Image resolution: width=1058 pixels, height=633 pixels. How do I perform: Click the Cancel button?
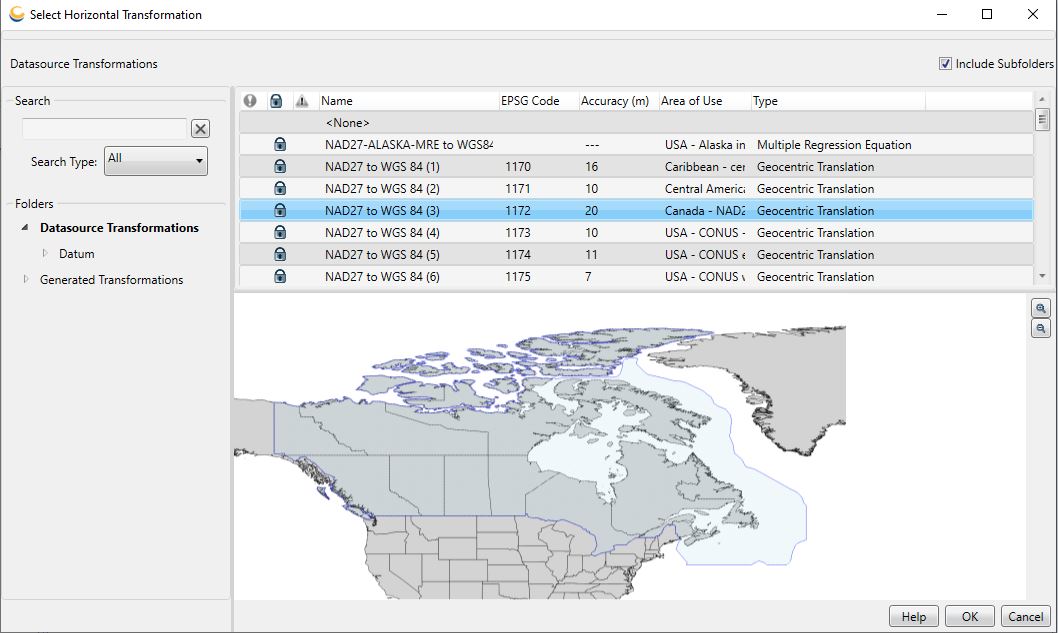pos(1026,616)
